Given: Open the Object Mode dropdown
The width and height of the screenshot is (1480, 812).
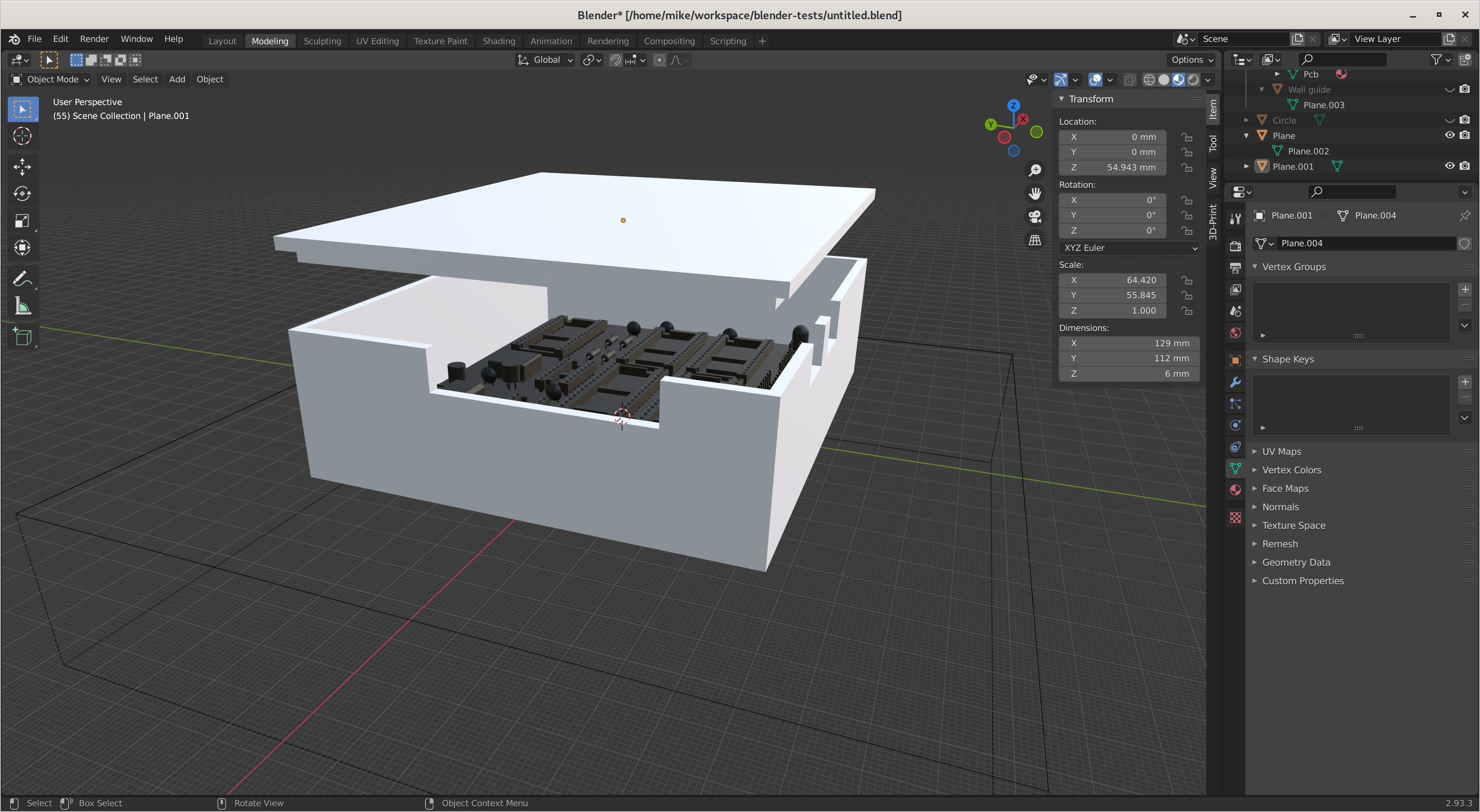Looking at the screenshot, I should (x=50, y=79).
